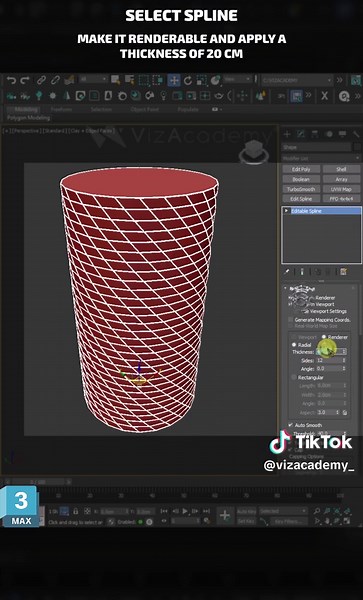Click the Set Key button
Image resolution: width=363 pixels, height=600 pixels.
[246, 521]
